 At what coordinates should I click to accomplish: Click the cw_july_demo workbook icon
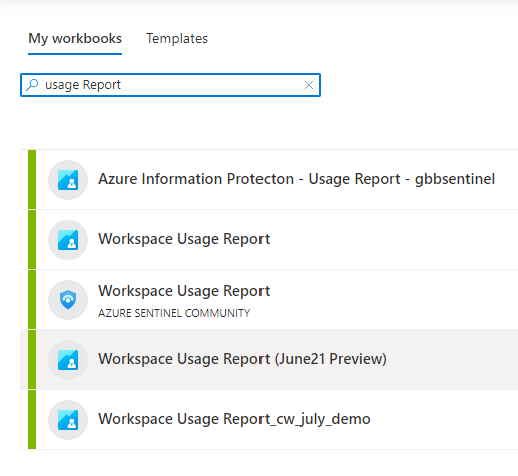(x=68, y=420)
